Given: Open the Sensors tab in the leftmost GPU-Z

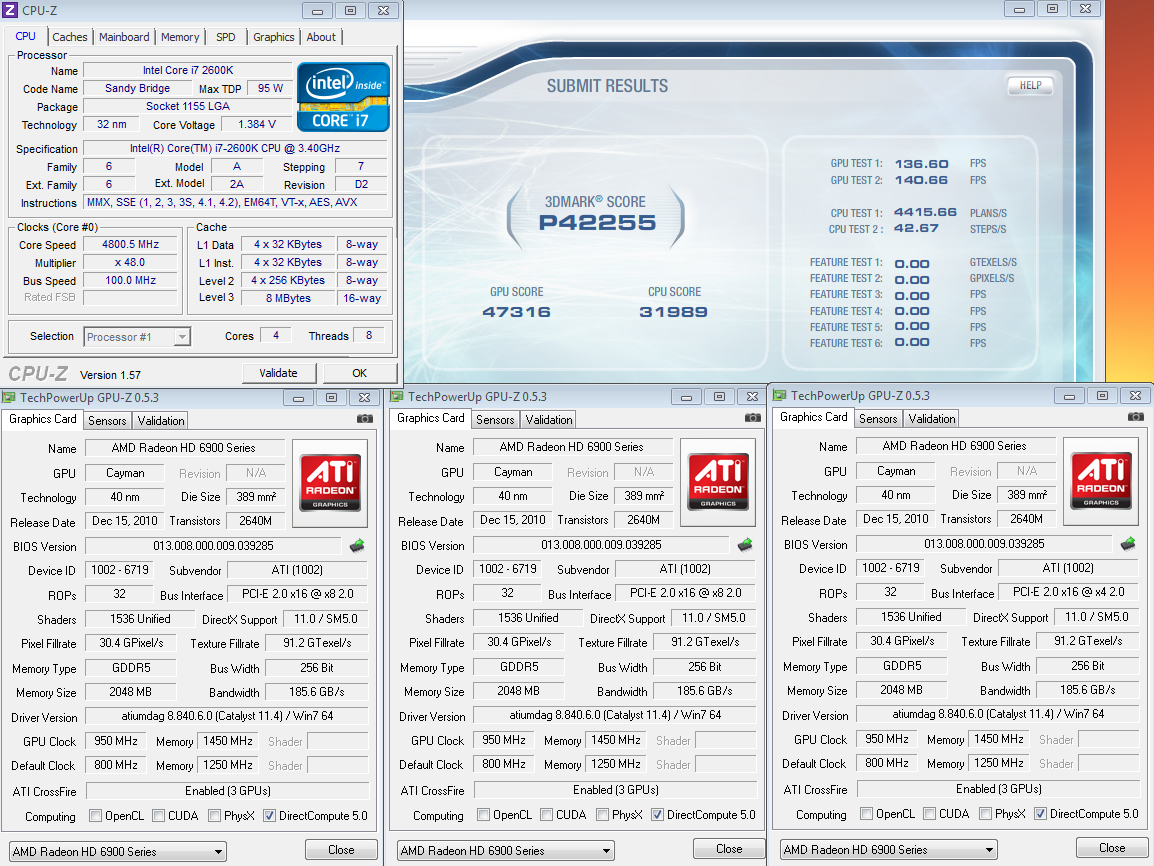Looking at the screenshot, I should (107, 421).
